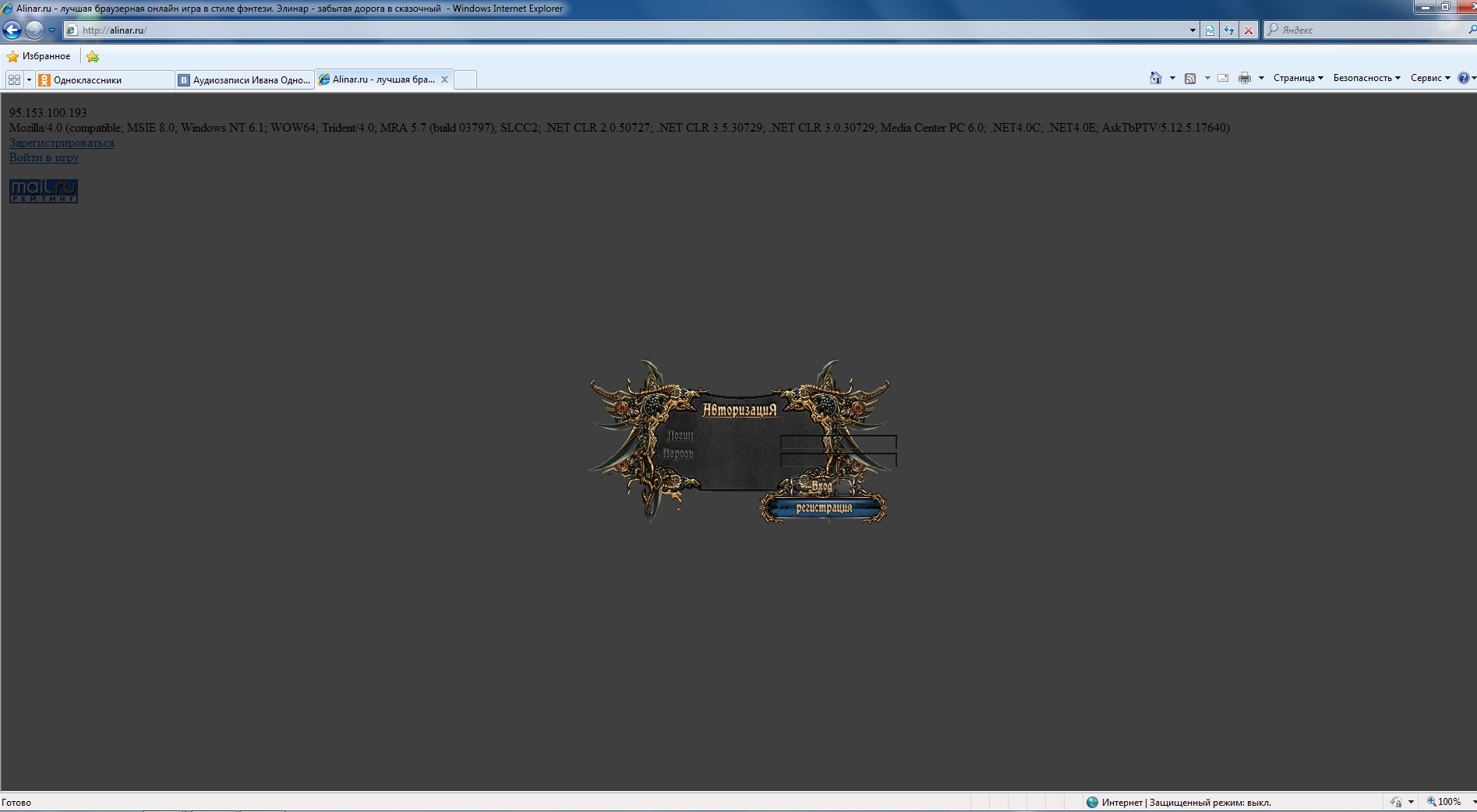Image resolution: width=1477 pixels, height=812 pixels.
Task: Click the Home page icon
Action: coord(1156,78)
